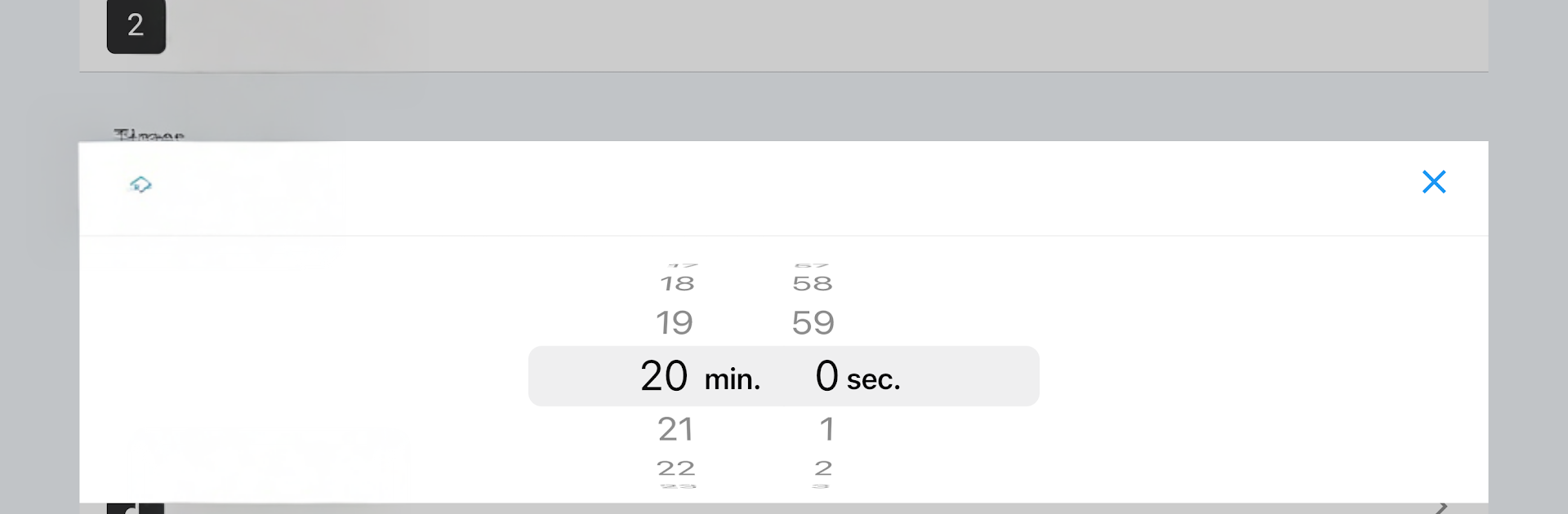
Task: Select 58 in the seconds wheel
Action: coord(813,284)
